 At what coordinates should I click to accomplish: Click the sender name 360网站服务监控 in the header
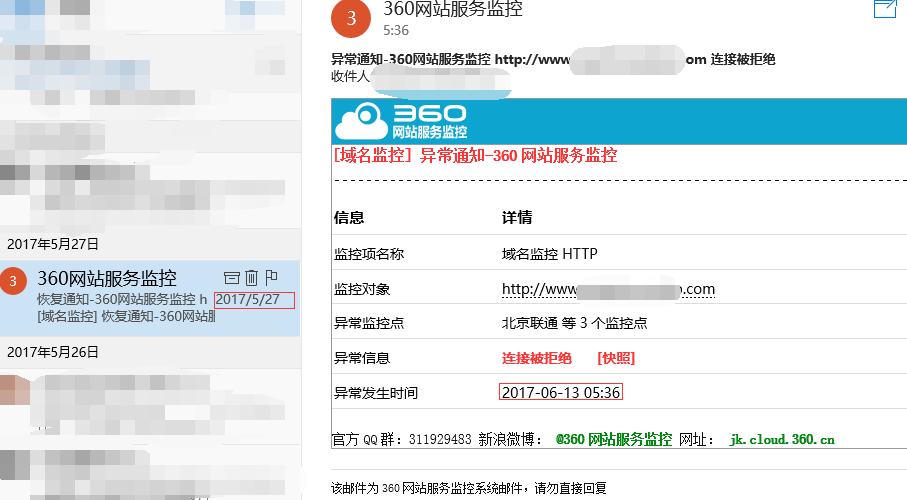453,8
